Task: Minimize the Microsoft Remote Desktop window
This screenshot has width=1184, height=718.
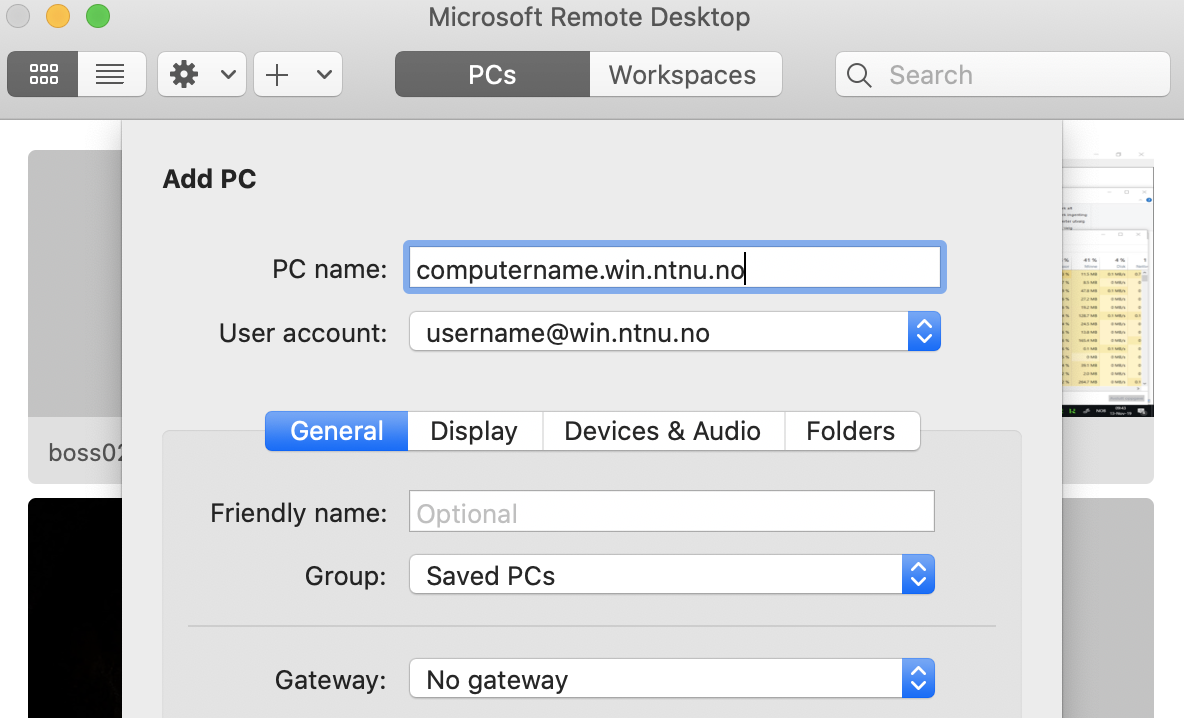Action: point(58,16)
